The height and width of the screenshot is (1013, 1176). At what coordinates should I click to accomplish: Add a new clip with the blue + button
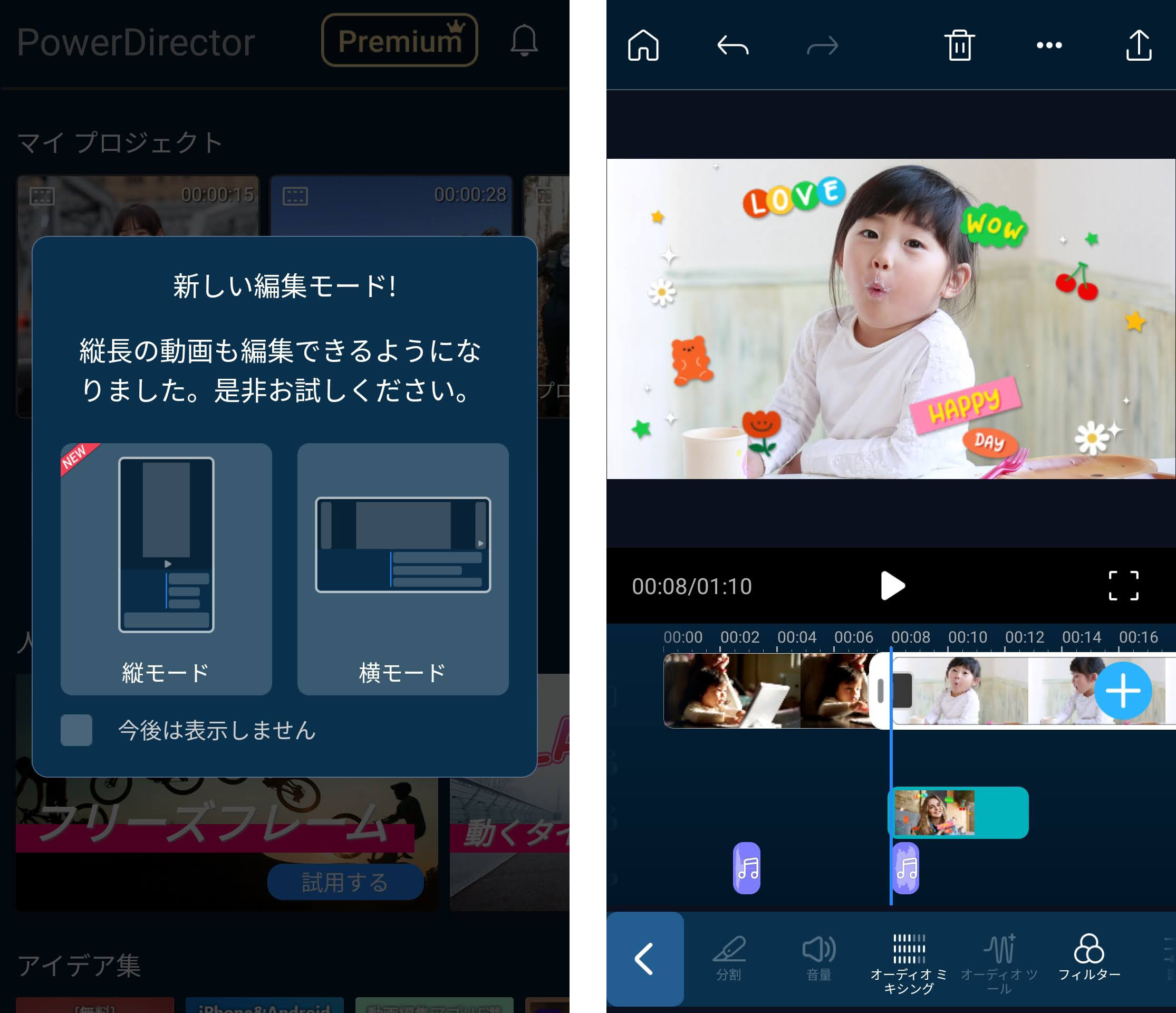(x=1124, y=691)
